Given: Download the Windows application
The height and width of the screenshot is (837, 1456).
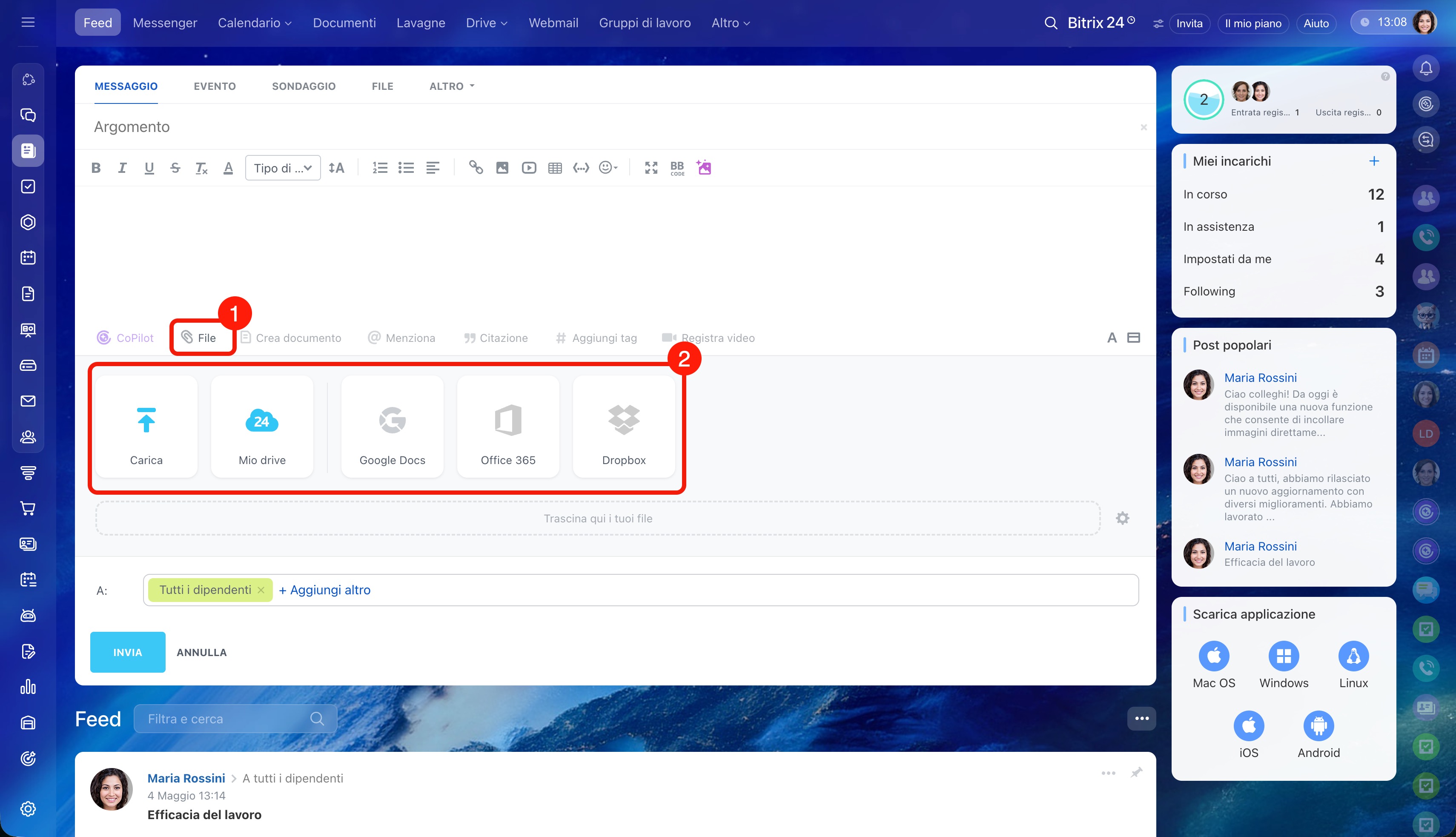Looking at the screenshot, I should coord(1284,665).
